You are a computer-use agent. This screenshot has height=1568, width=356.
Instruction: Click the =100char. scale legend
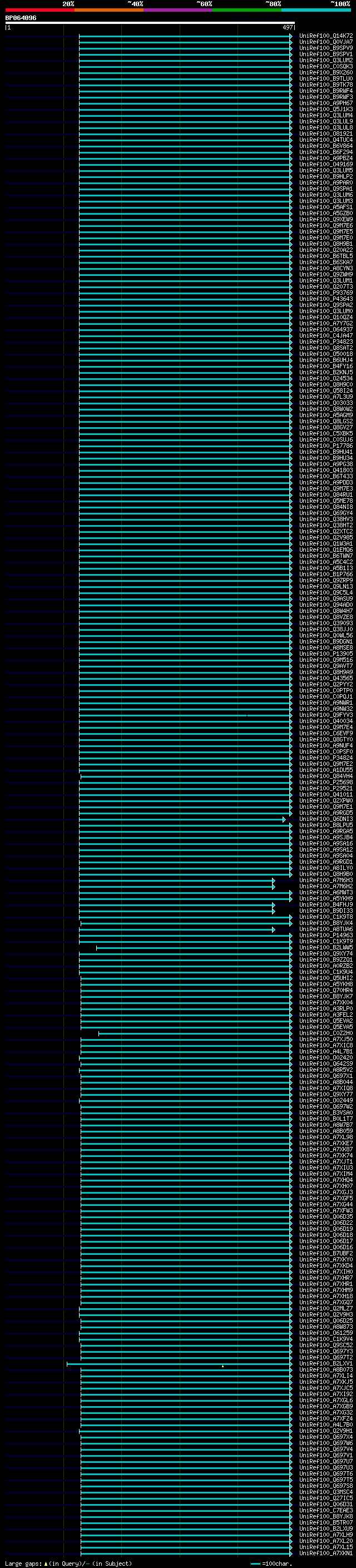pos(271,1563)
